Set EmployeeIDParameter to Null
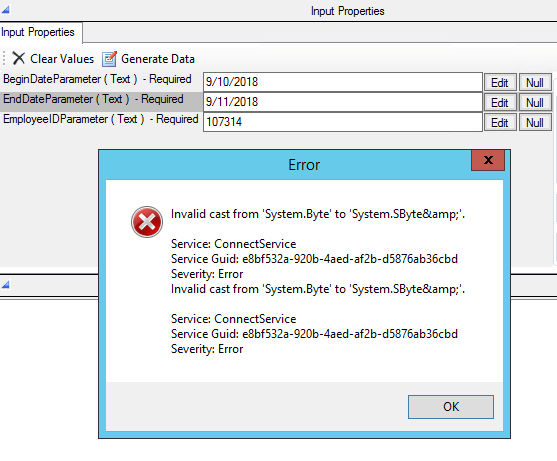 (x=535, y=123)
